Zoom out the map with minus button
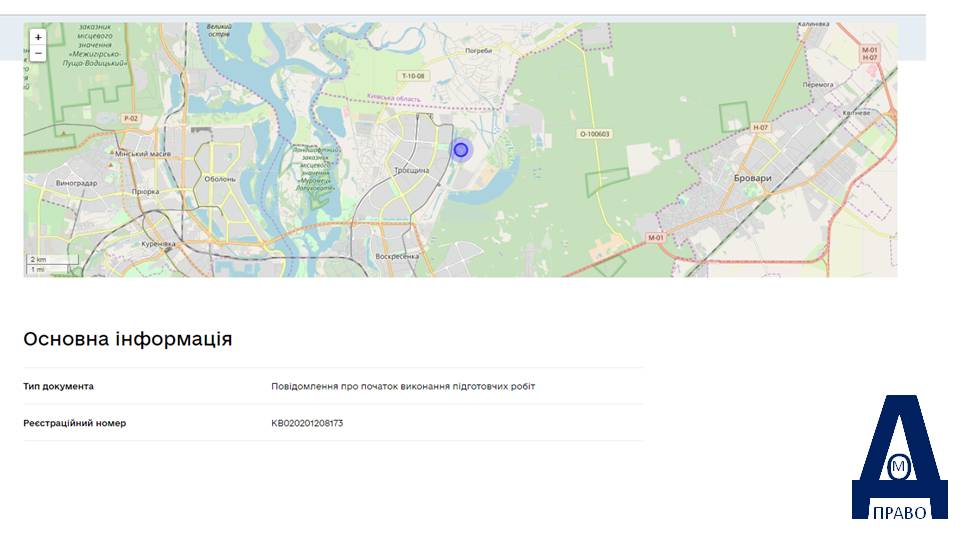Image resolution: width=960 pixels, height=540 pixels. pos(38,53)
